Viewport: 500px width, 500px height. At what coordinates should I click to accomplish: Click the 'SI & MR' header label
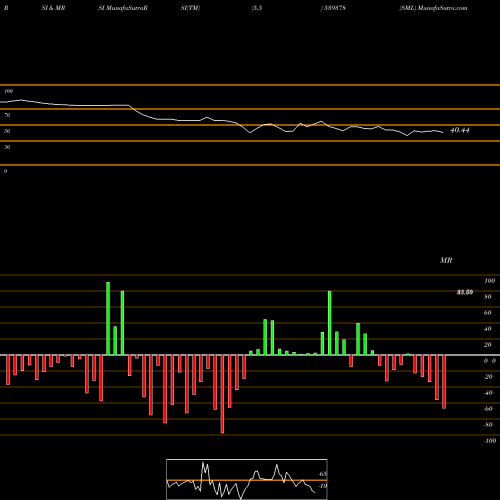point(53,8)
